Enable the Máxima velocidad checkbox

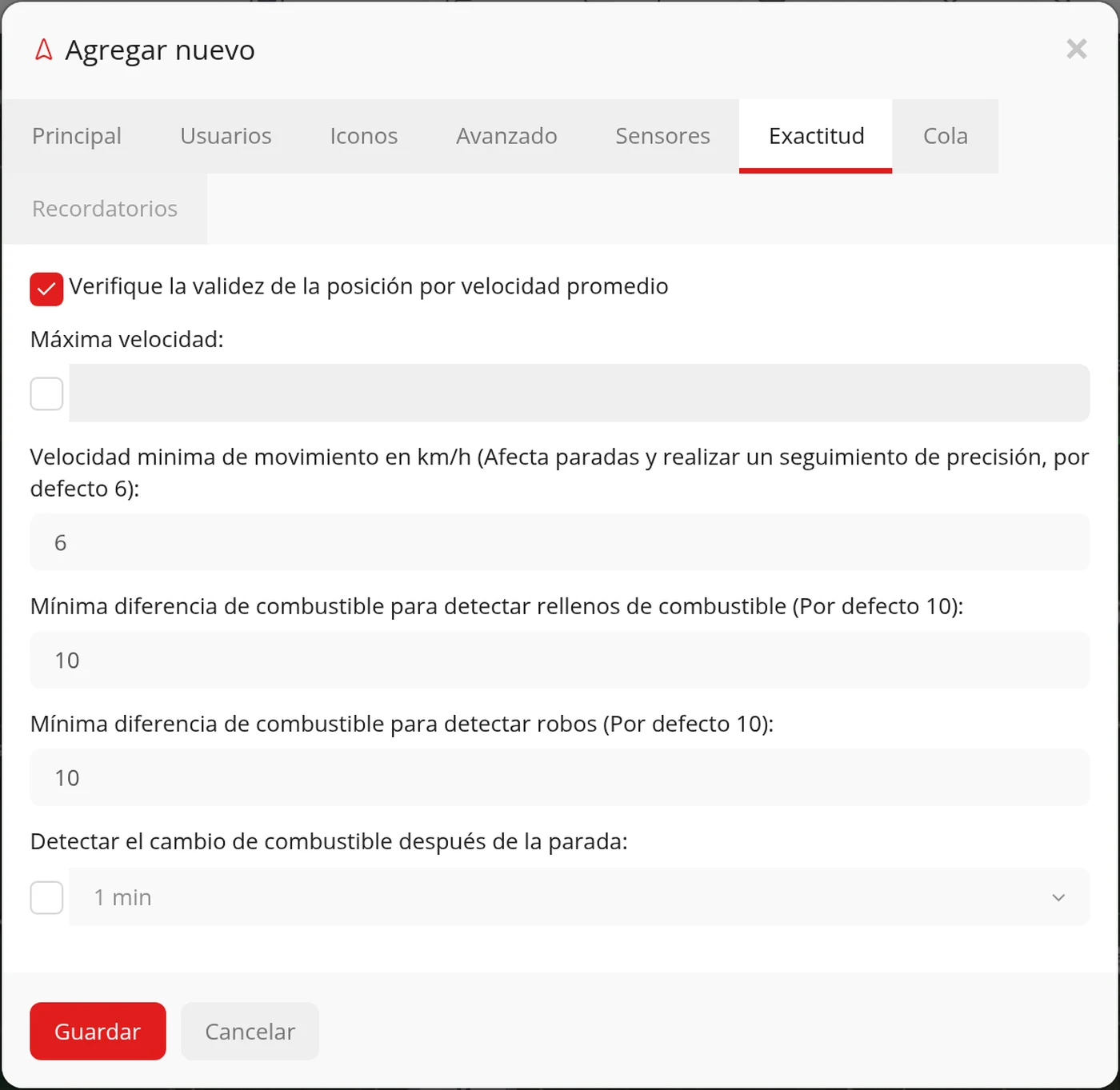point(46,393)
